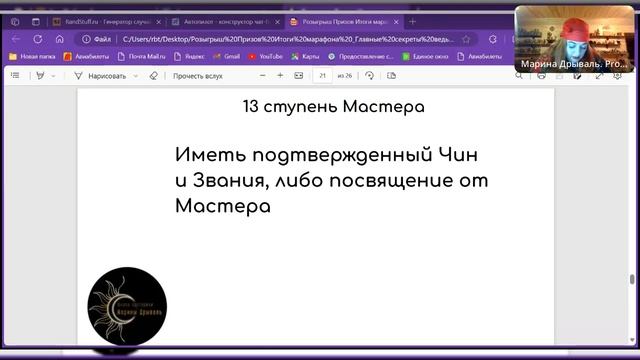This screenshot has width=640, height=360.
Task: Start Прочесть вслух read aloud
Action: (x=198, y=76)
